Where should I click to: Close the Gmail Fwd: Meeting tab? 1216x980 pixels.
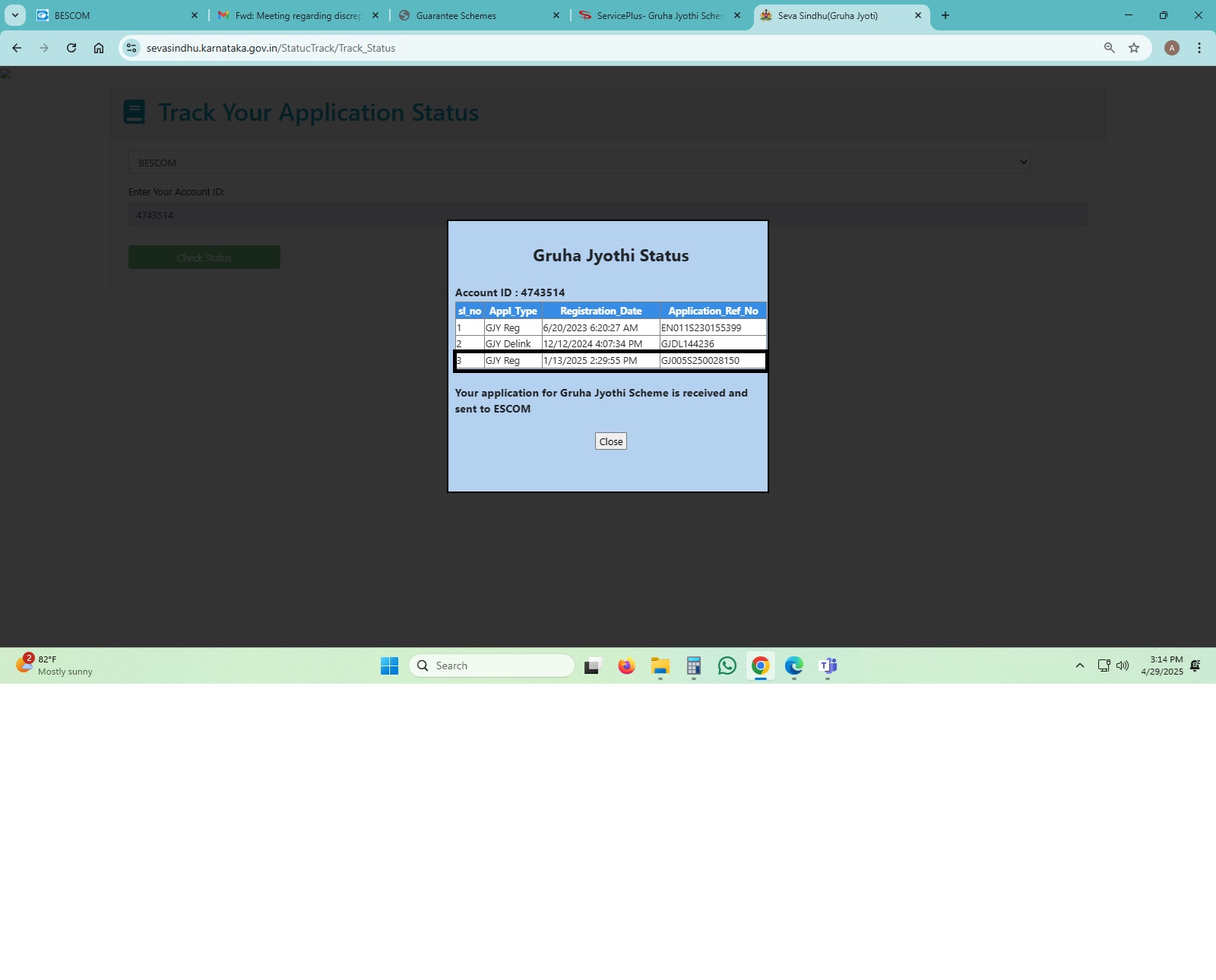click(x=375, y=15)
